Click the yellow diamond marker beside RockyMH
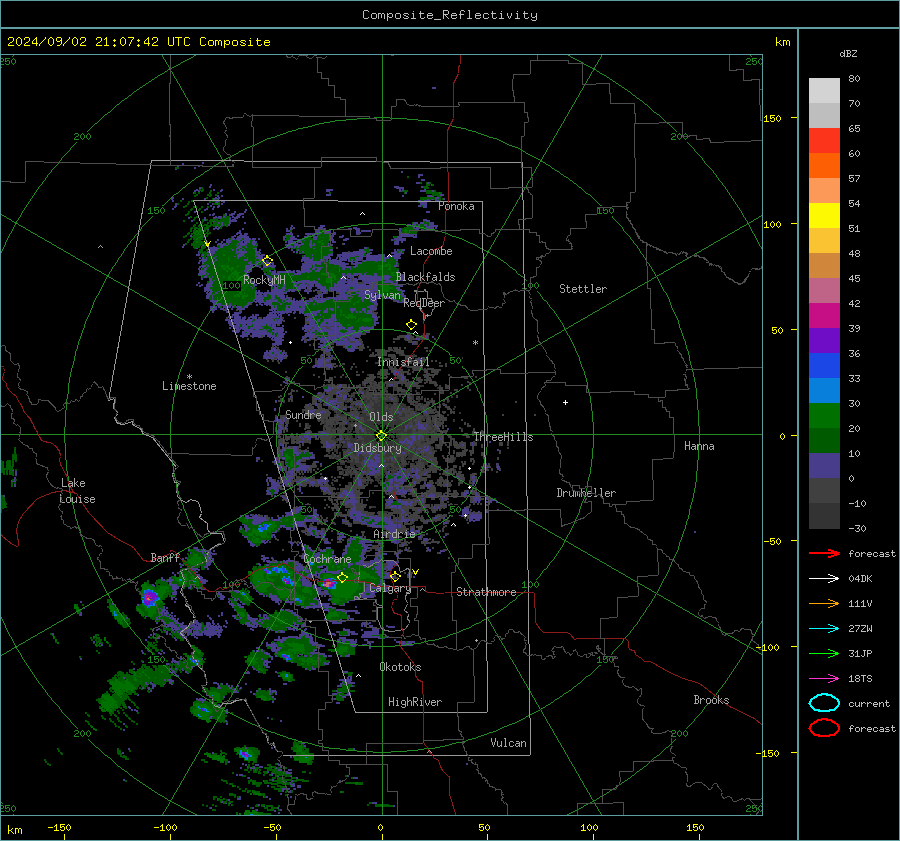900x841 pixels. 267,261
